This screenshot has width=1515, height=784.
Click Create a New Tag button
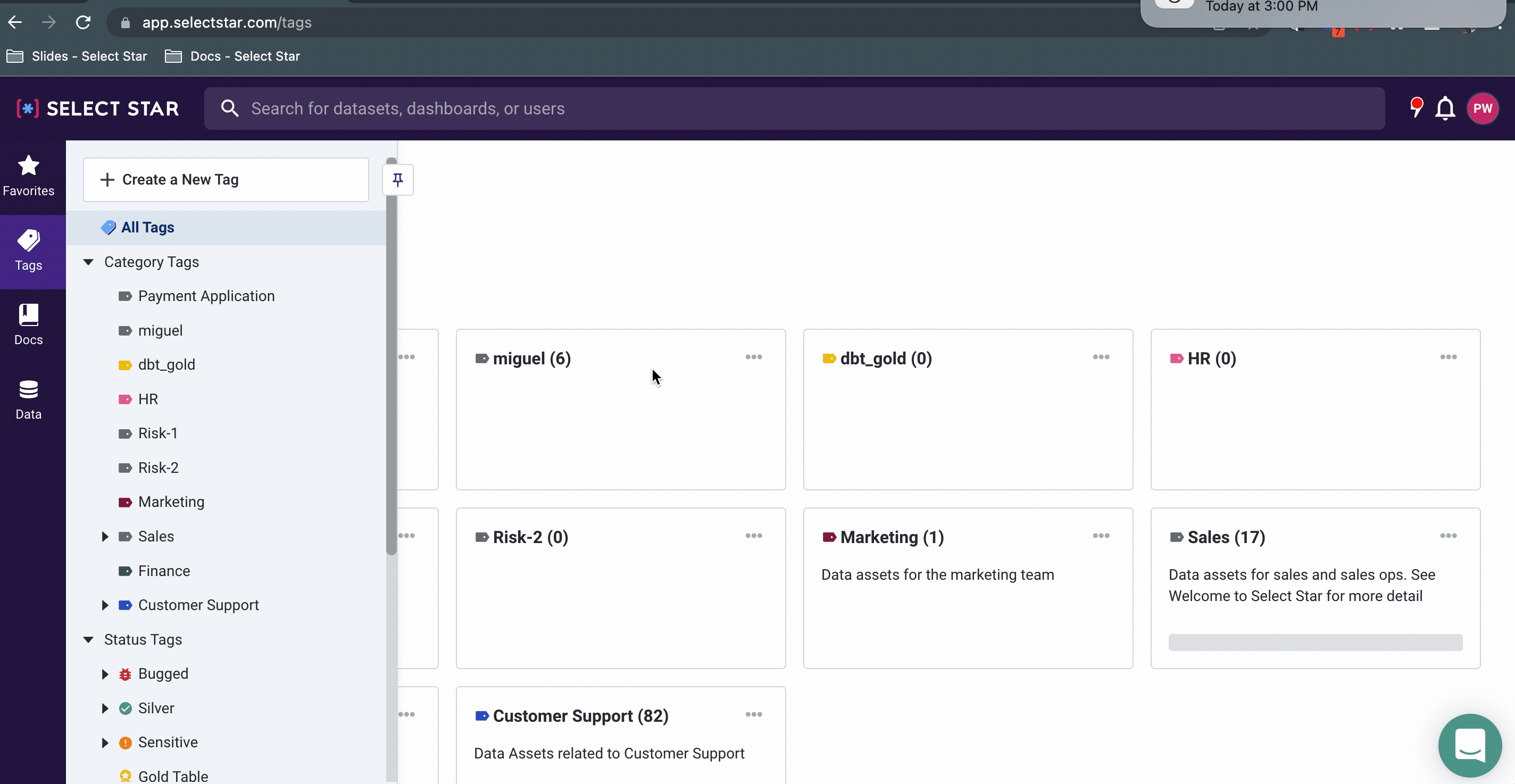[226, 179]
